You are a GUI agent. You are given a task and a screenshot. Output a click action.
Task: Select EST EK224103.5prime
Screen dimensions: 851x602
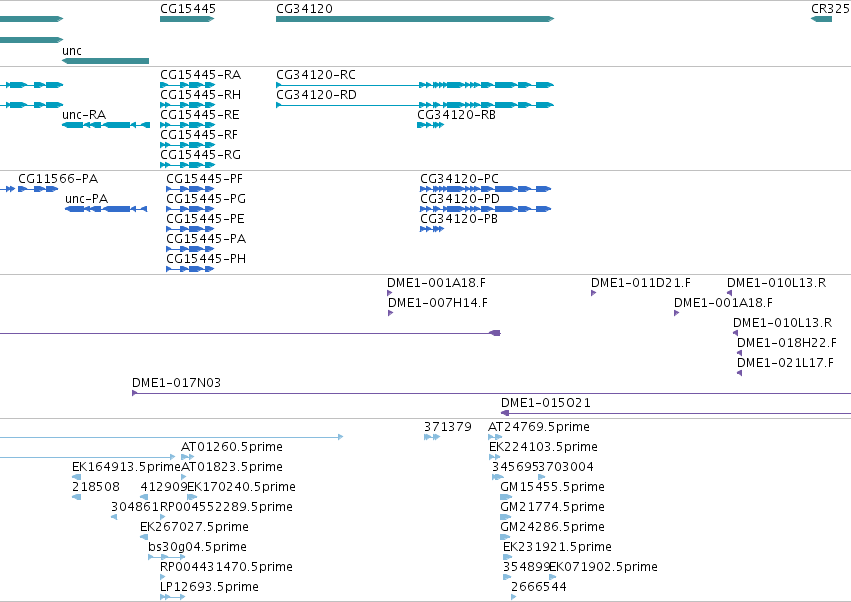pyautogui.click(x=543, y=447)
